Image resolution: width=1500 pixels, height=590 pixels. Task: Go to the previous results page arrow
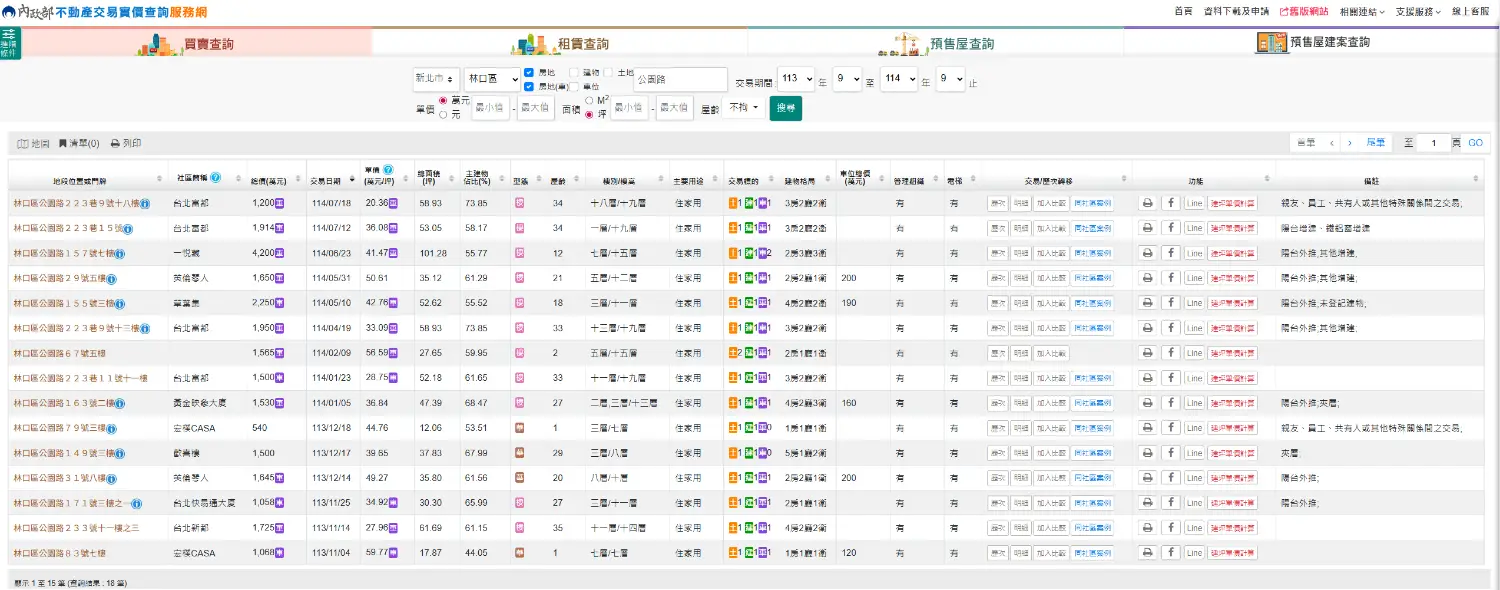[x=1332, y=143]
